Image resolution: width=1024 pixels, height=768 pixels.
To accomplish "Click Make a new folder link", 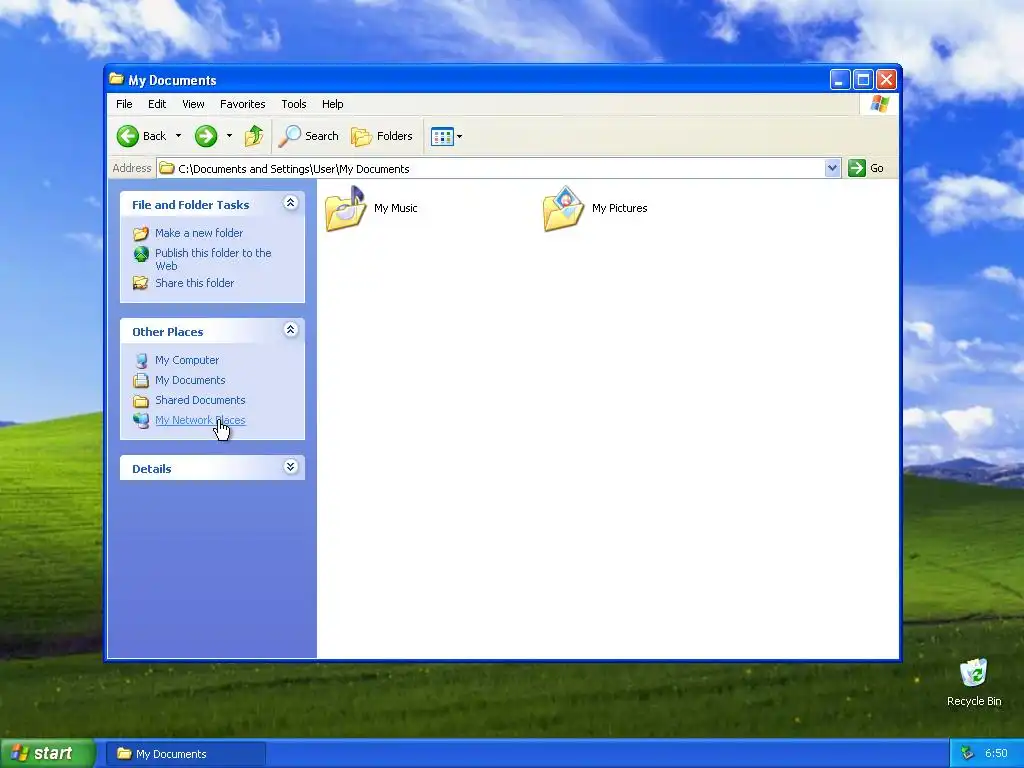I will tap(199, 233).
